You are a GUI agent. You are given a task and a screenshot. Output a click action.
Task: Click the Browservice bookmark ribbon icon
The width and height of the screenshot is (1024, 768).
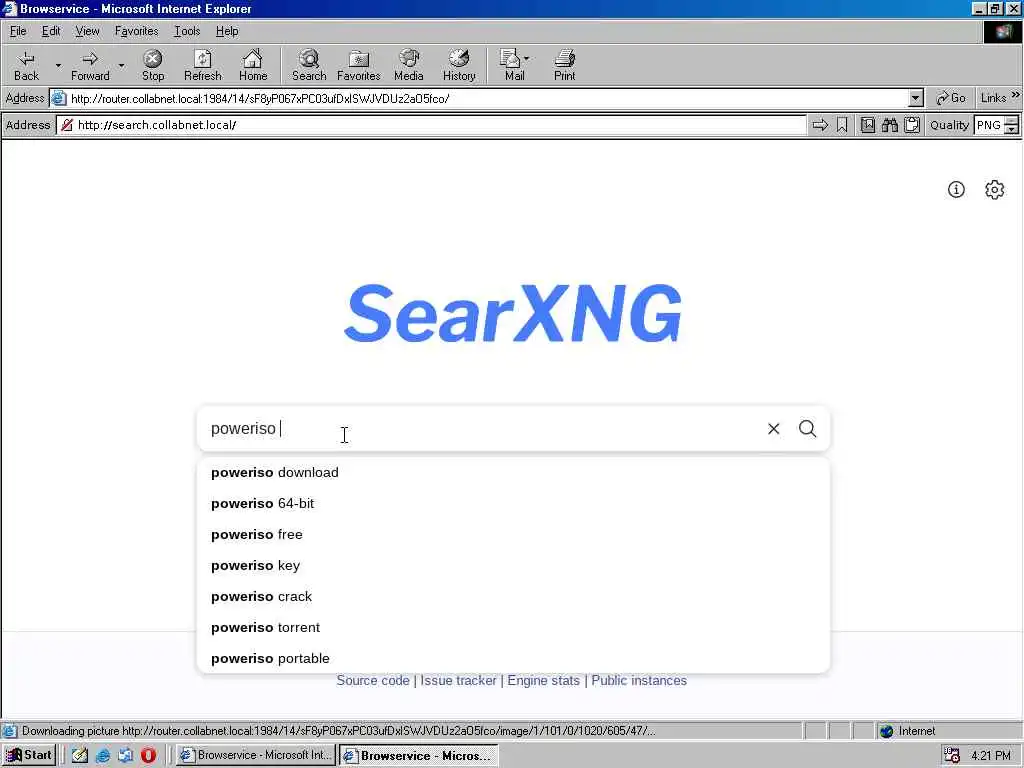(x=842, y=125)
